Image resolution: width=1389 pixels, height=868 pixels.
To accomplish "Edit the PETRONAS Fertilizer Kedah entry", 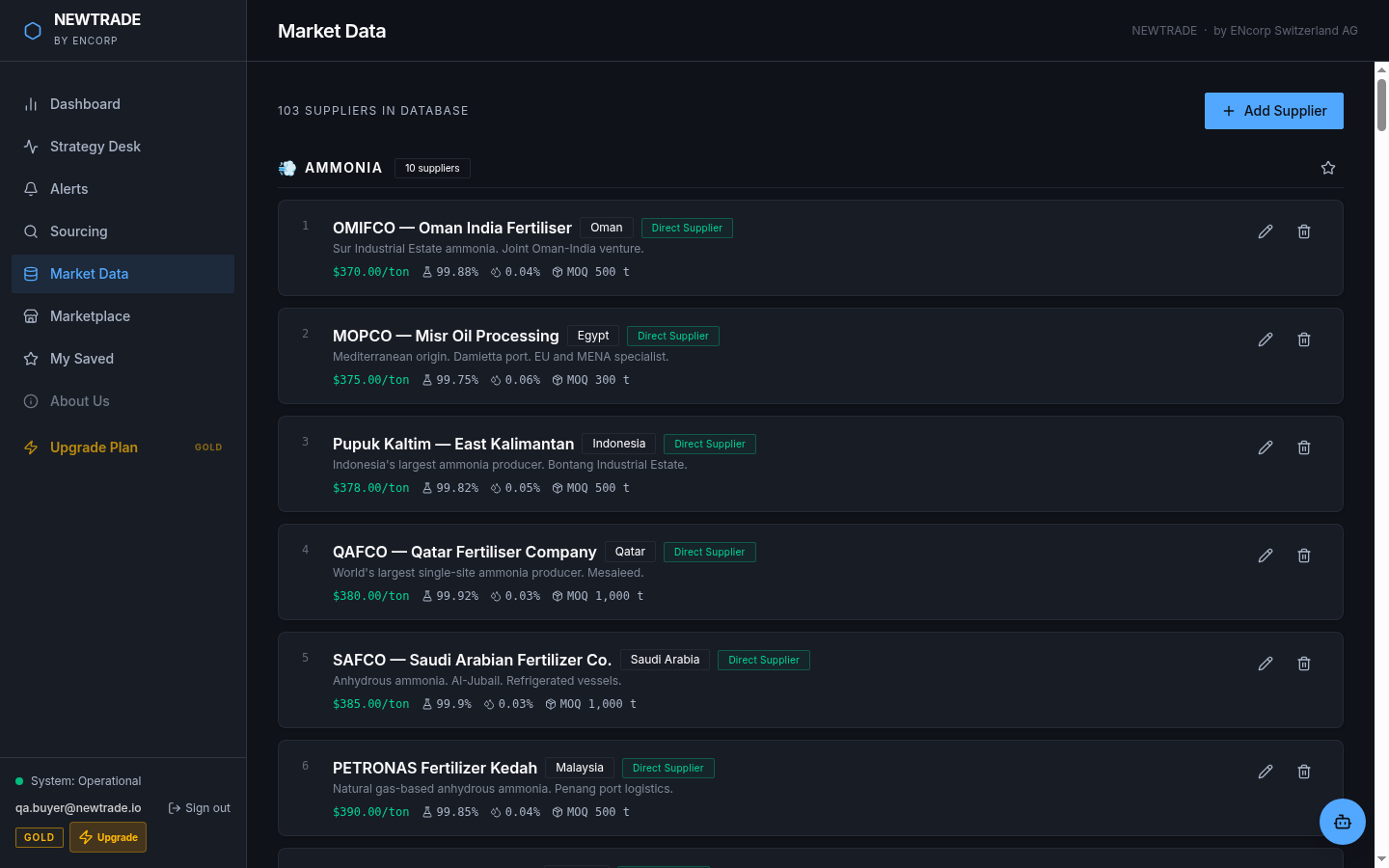I will pyautogui.click(x=1266, y=772).
